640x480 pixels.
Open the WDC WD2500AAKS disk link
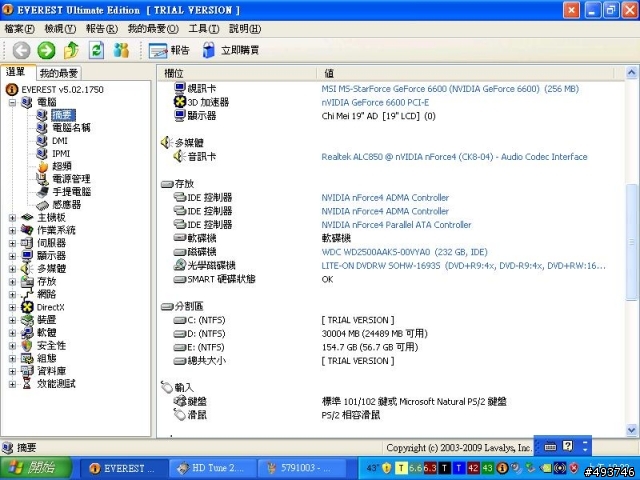point(404,252)
